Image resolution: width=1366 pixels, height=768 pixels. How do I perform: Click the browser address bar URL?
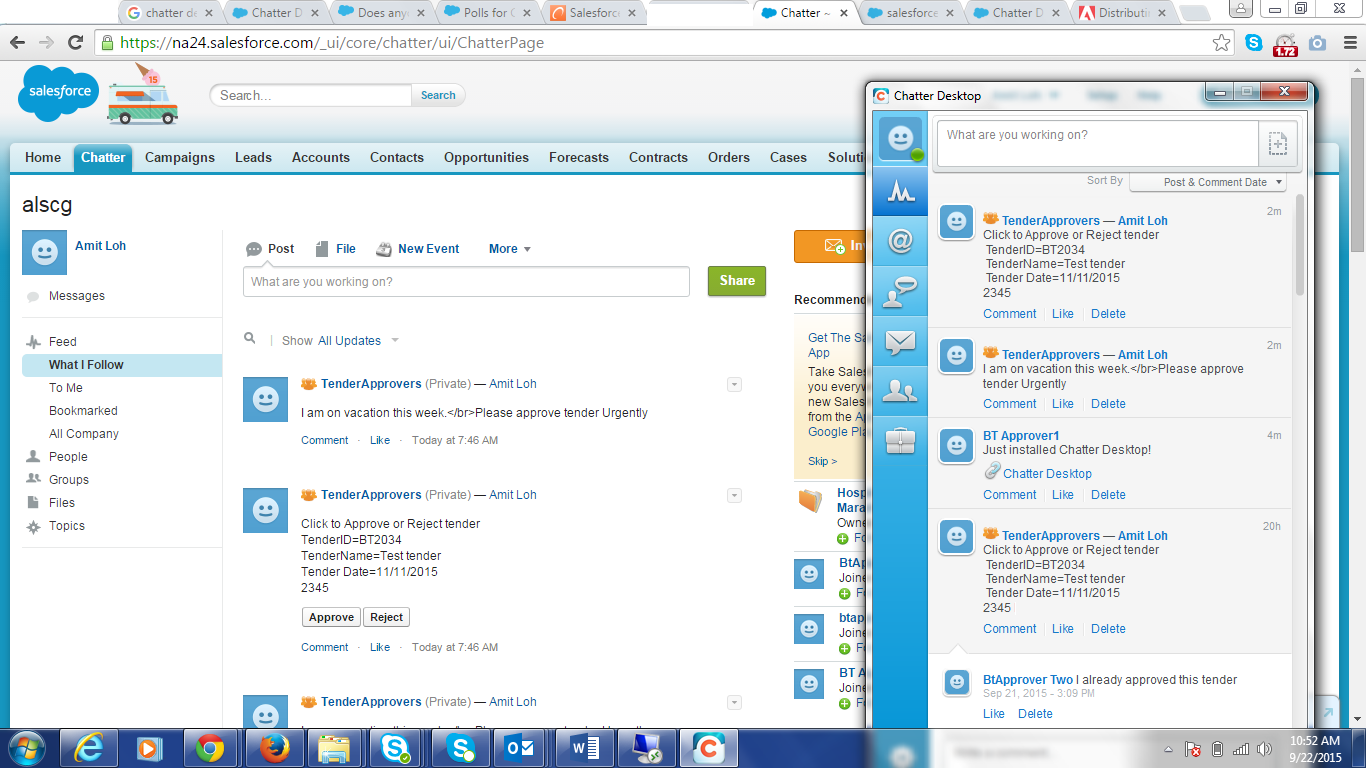pos(332,43)
